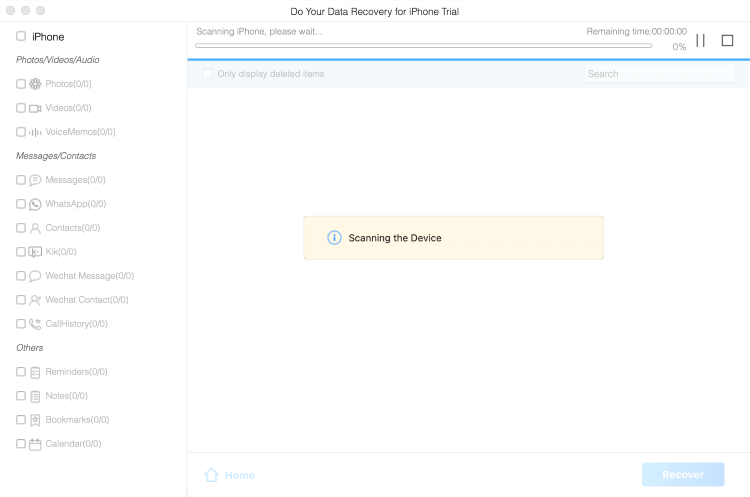This screenshot has height=497, width=750.
Task: Click the Photos flower icon
Action: click(x=35, y=84)
